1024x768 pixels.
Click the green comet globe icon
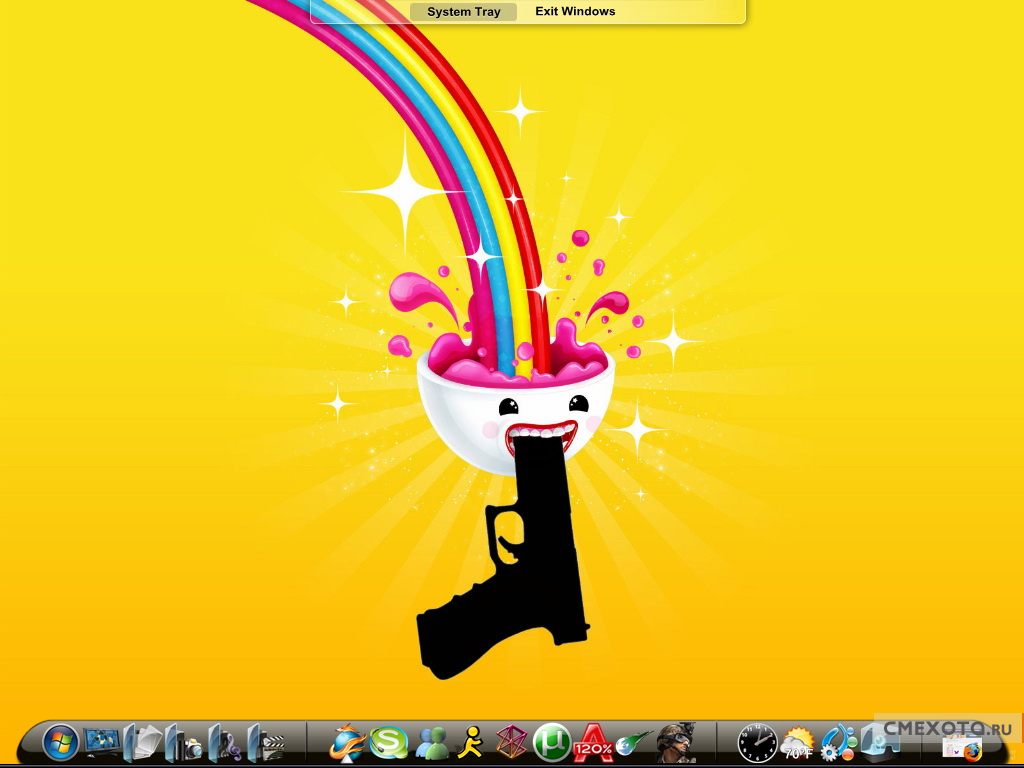(630, 743)
